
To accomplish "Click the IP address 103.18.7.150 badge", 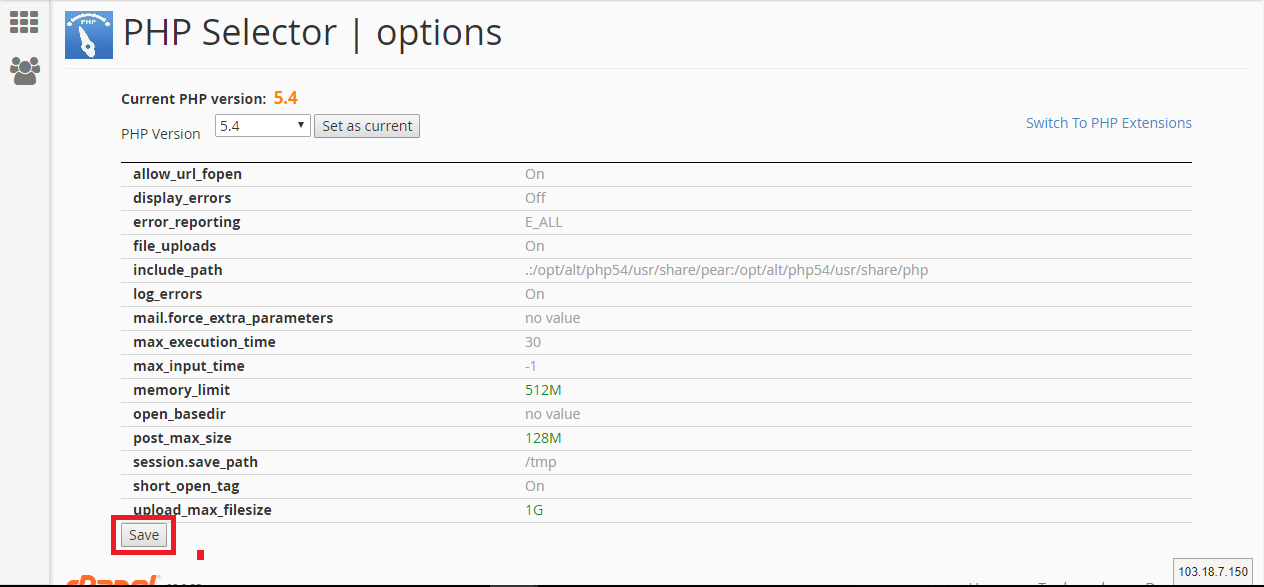I will pyautogui.click(x=1213, y=572).
